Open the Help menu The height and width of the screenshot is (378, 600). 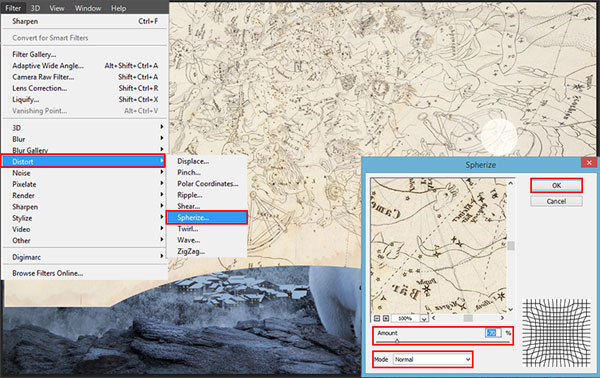click(x=118, y=8)
